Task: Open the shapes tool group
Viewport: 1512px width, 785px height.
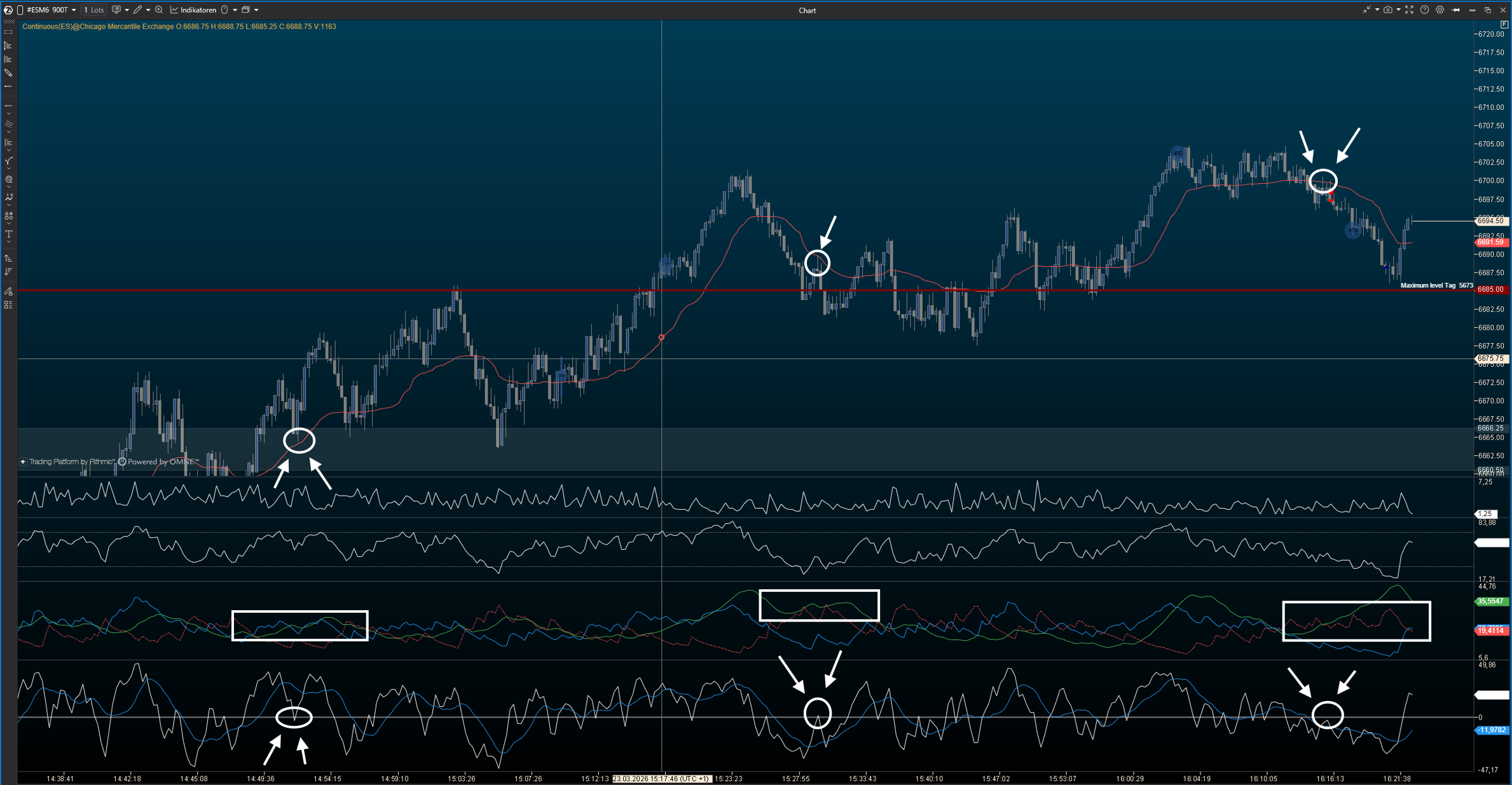Action: pyautogui.click(x=8, y=216)
